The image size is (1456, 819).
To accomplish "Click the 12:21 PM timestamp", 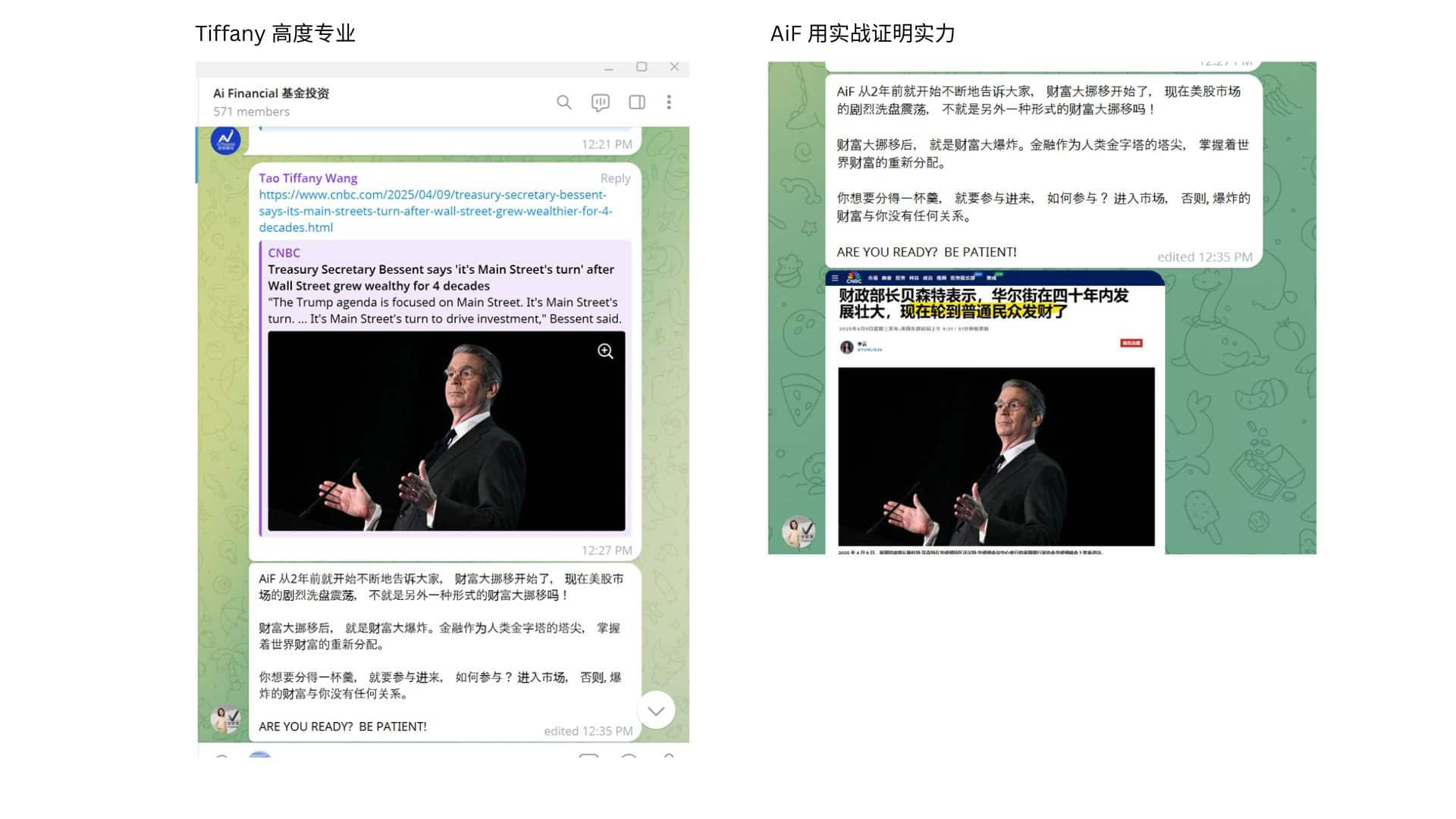I will (607, 144).
